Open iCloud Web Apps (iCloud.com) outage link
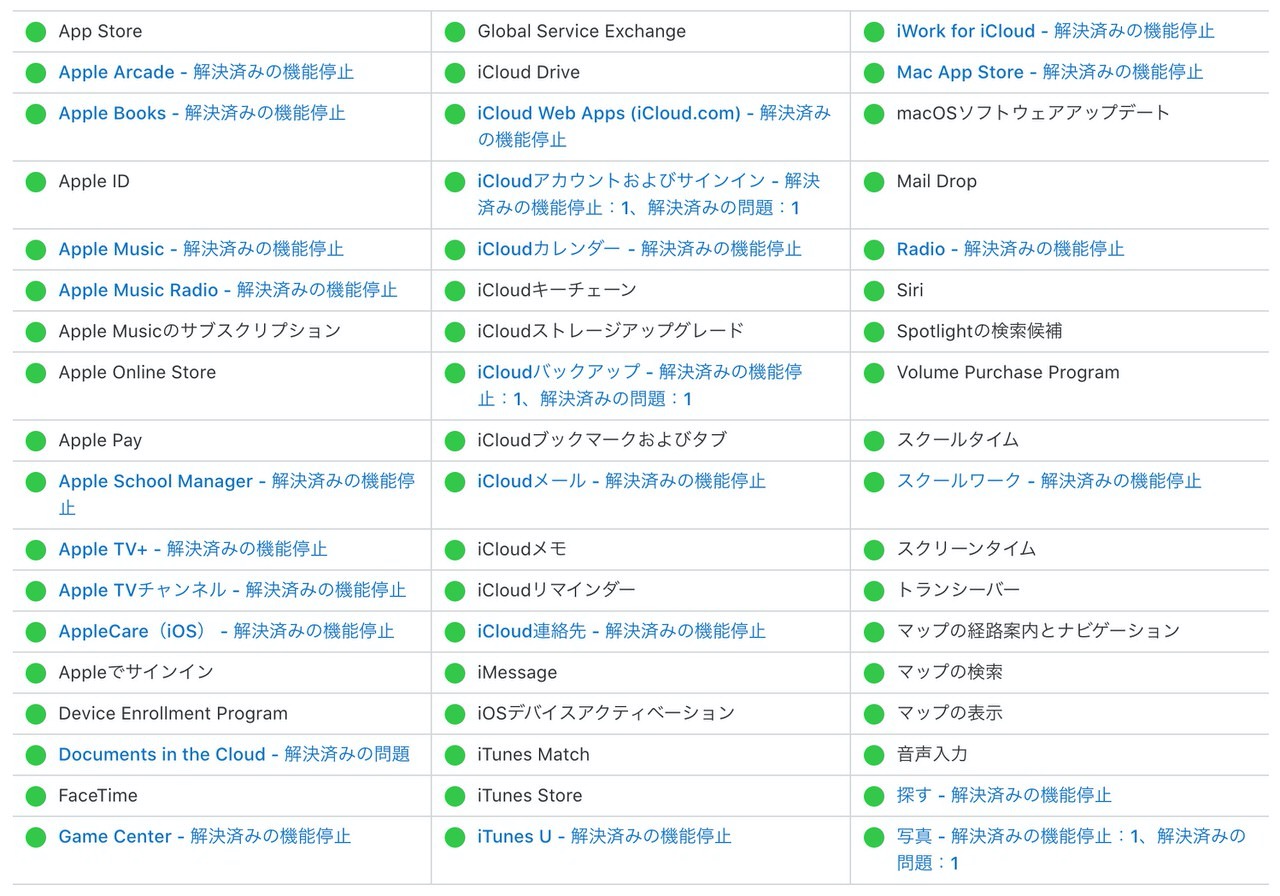1280x896 pixels. pos(654,126)
